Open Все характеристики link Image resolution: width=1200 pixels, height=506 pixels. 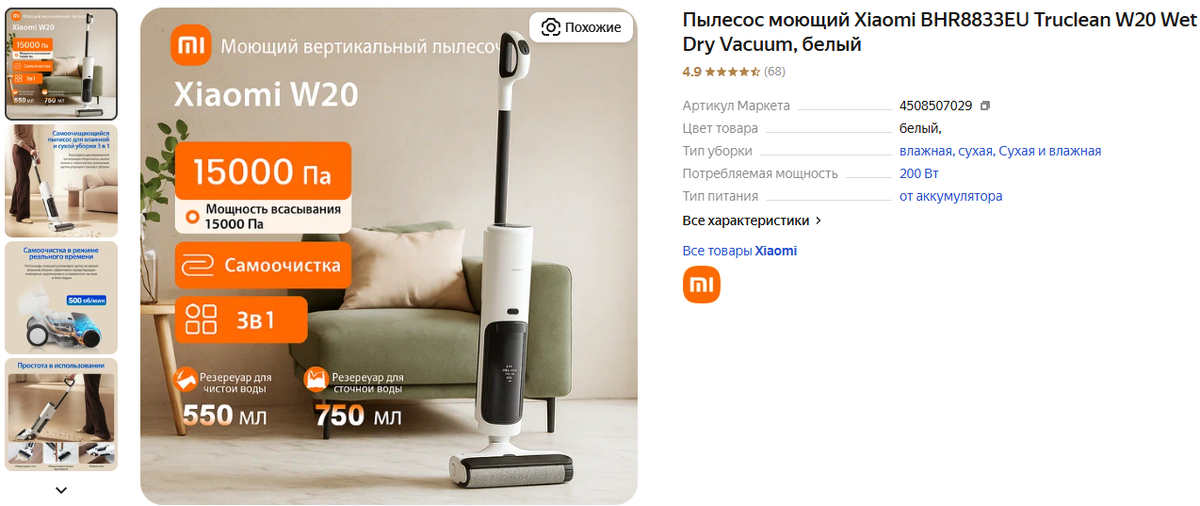pyautogui.click(x=746, y=220)
